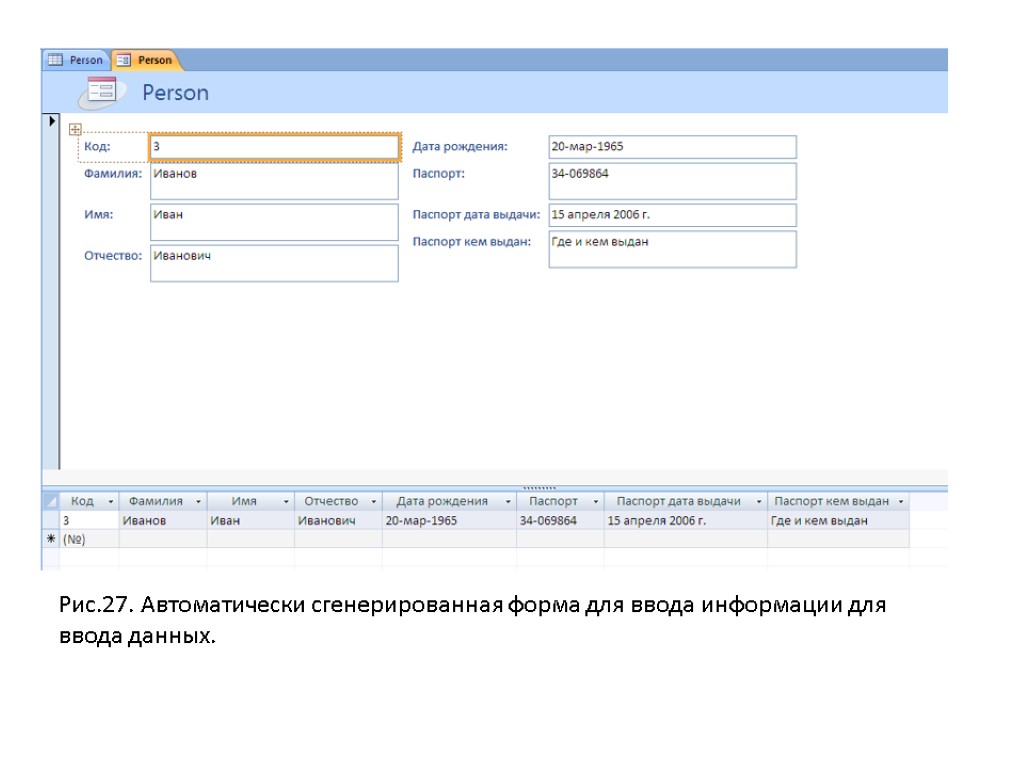This screenshot has height=768, width=1024.
Task: Click the record selector arrow of form
Action: (x=52, y=121)
